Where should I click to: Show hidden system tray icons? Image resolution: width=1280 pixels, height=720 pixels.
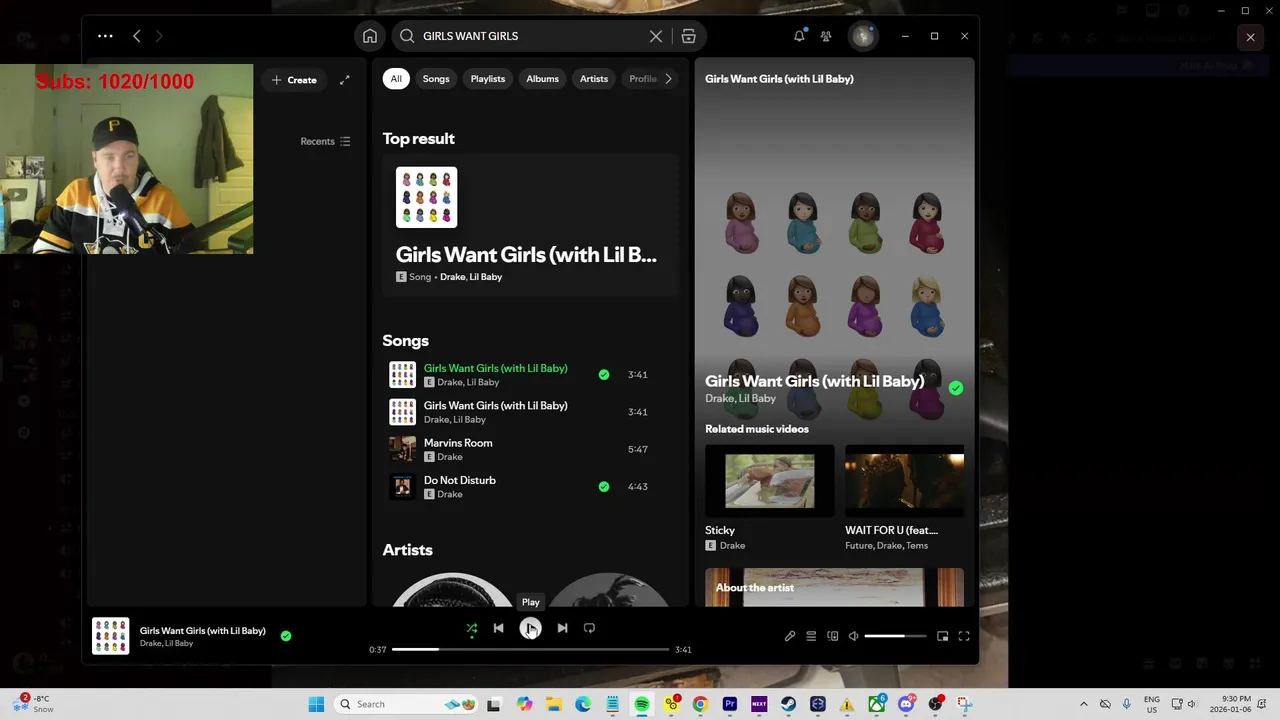pyautogui.click(x=1084, y=704)
